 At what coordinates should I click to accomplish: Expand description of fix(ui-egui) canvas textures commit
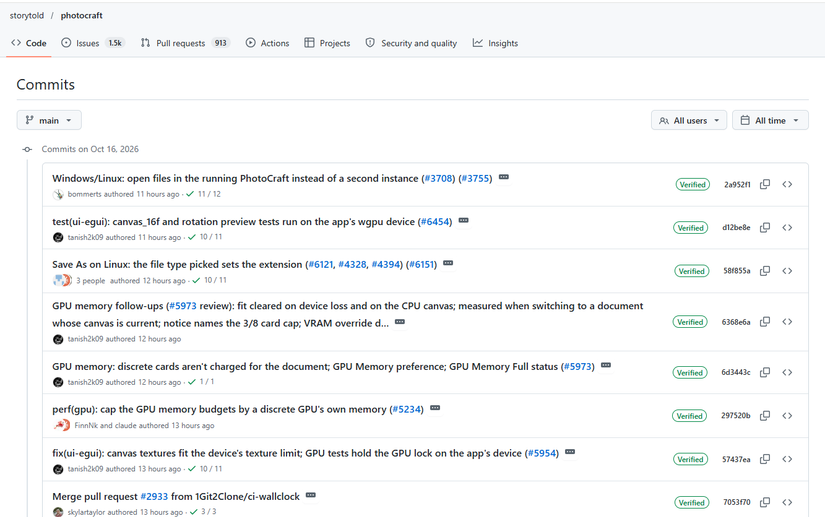[x=570, y=452]
